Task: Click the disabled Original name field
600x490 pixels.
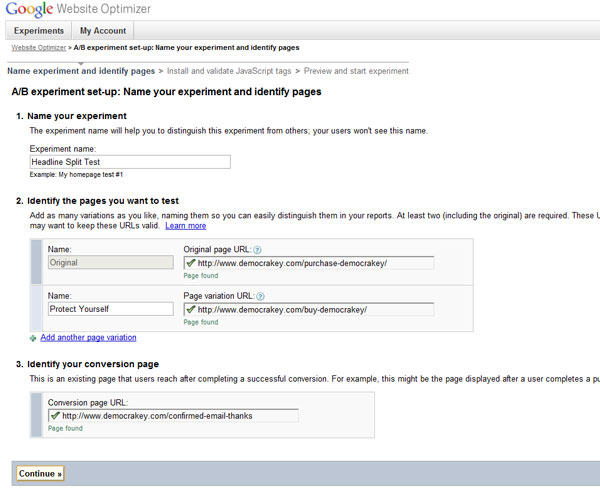Action: [111, 262]
